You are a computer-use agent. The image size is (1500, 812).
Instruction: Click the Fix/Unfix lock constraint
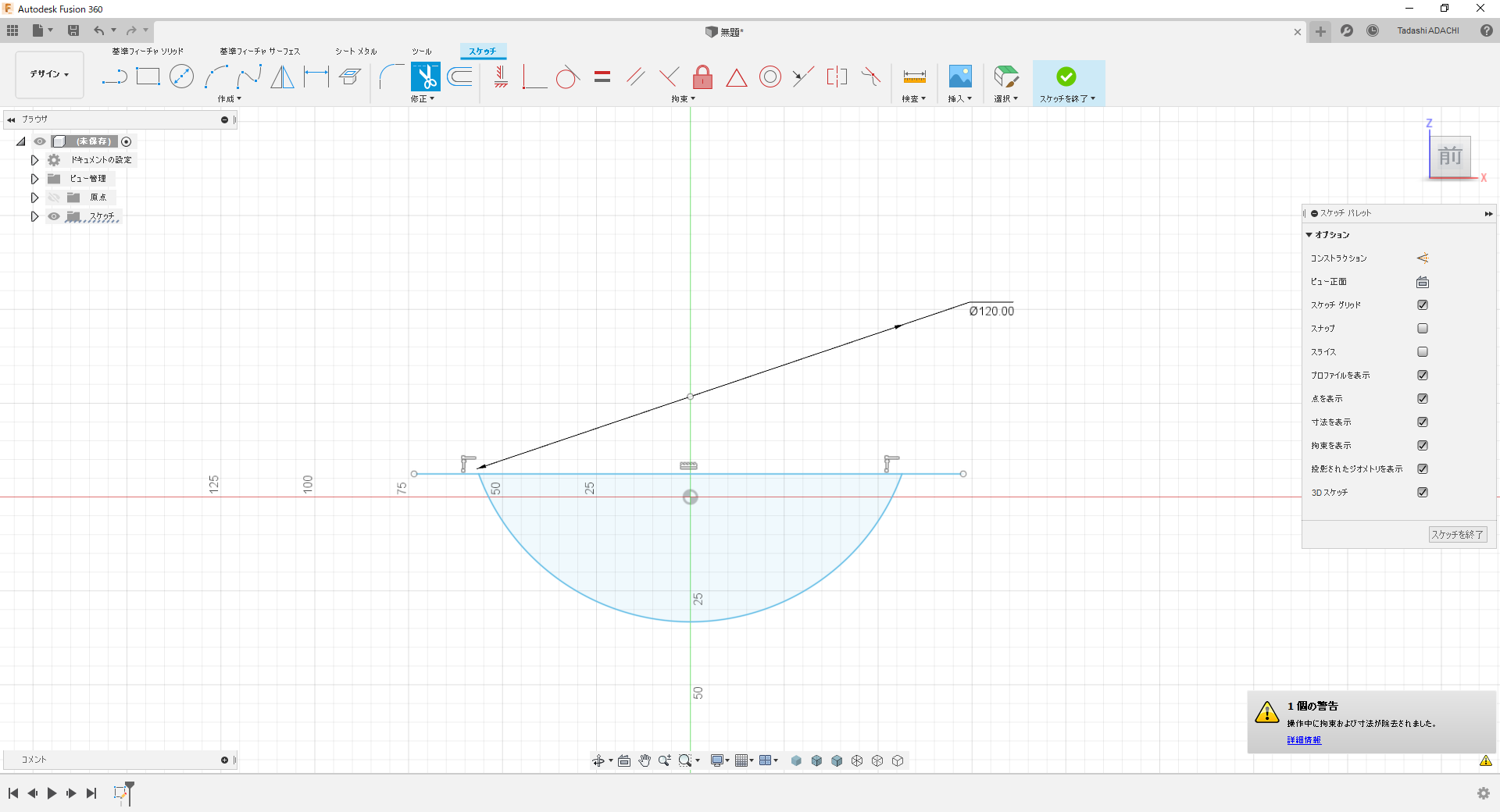point(703,77)
